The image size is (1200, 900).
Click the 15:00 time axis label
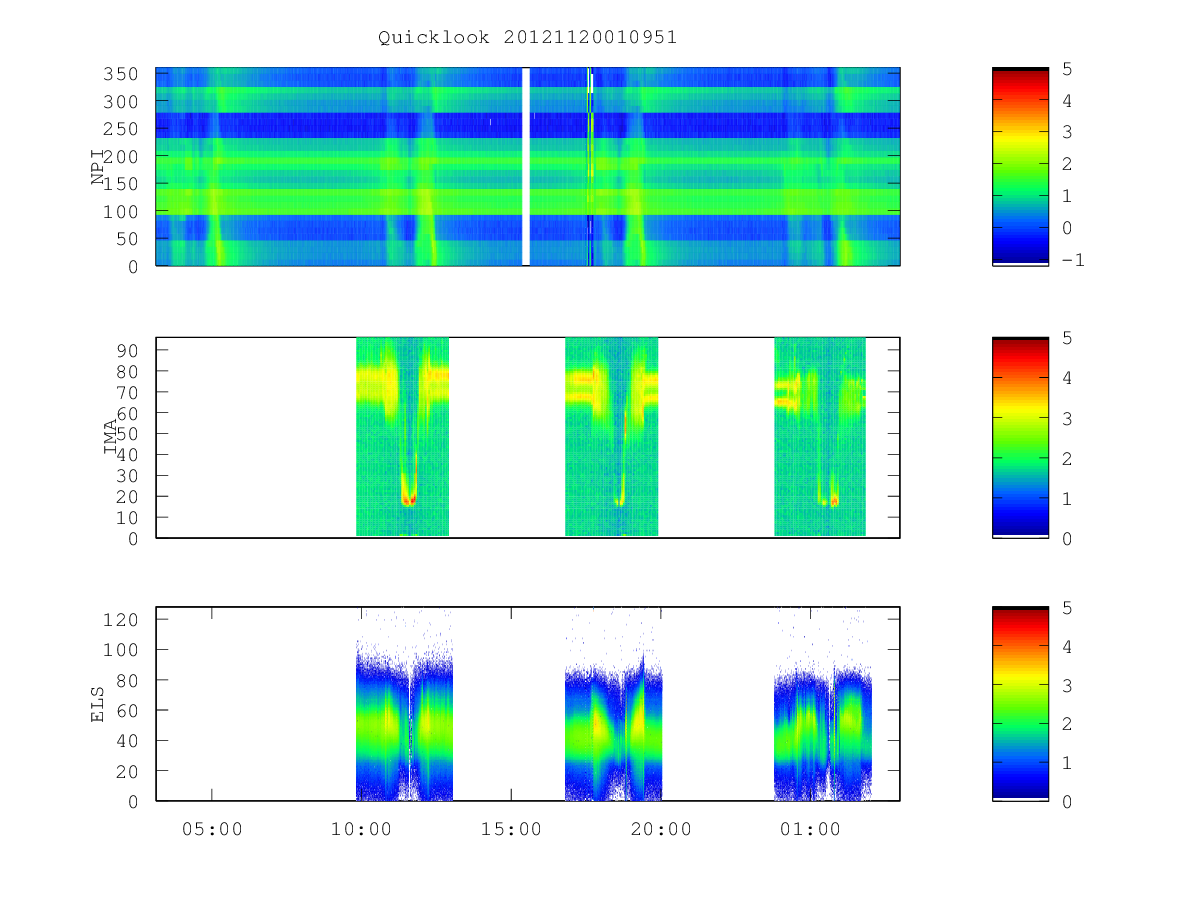click(x=511, y=828)
